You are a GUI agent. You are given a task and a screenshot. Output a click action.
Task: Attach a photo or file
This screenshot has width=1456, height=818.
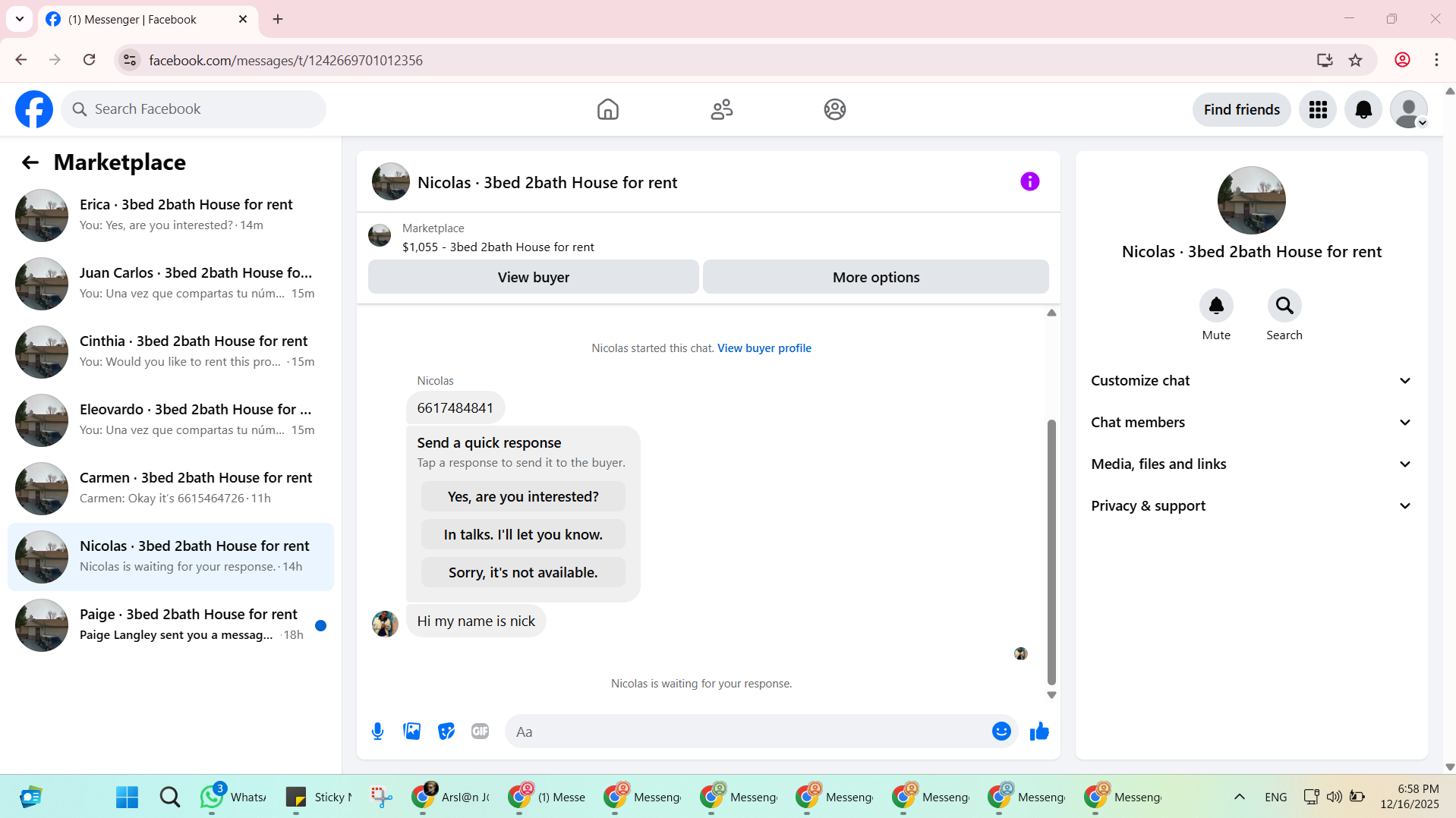pyautogui.click(x=411, y=731)
